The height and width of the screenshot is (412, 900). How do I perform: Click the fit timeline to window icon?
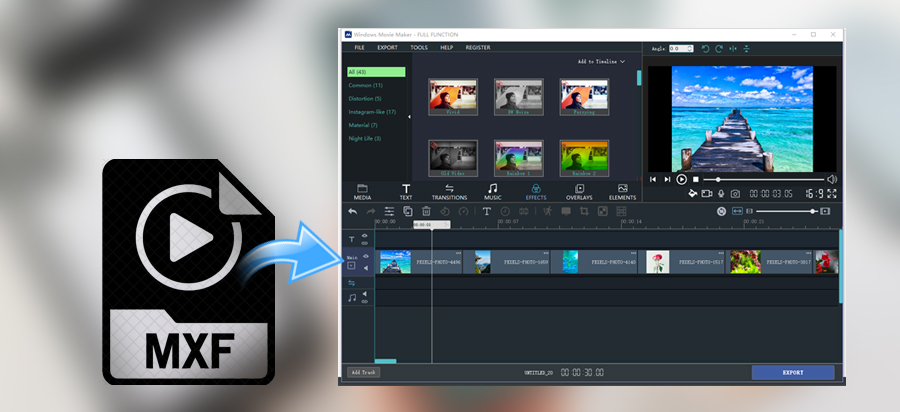[x=738, y=211]
